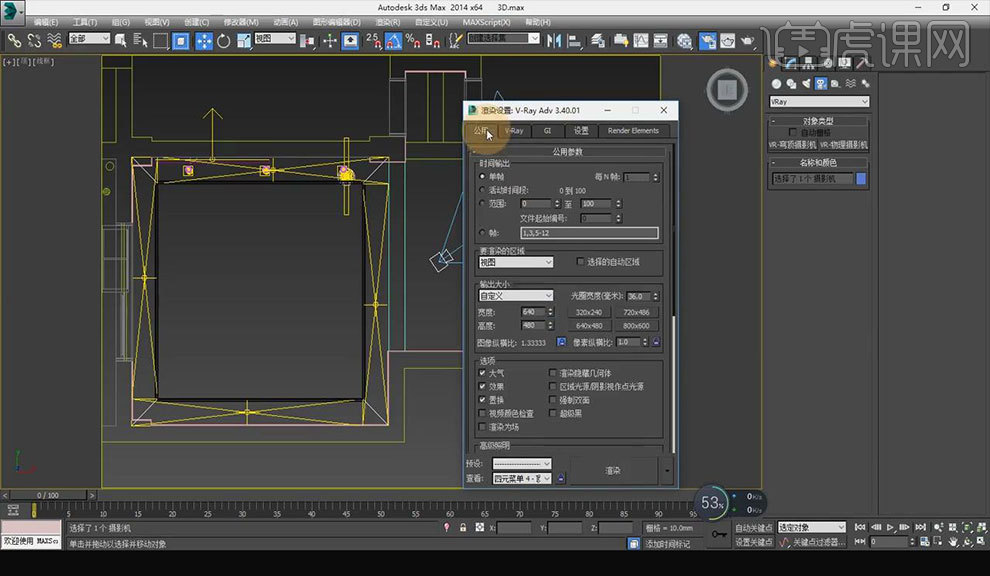Click the 自动关键点 auto key button
The height and width of the screenshot is (576, 990).
[754, 527]
